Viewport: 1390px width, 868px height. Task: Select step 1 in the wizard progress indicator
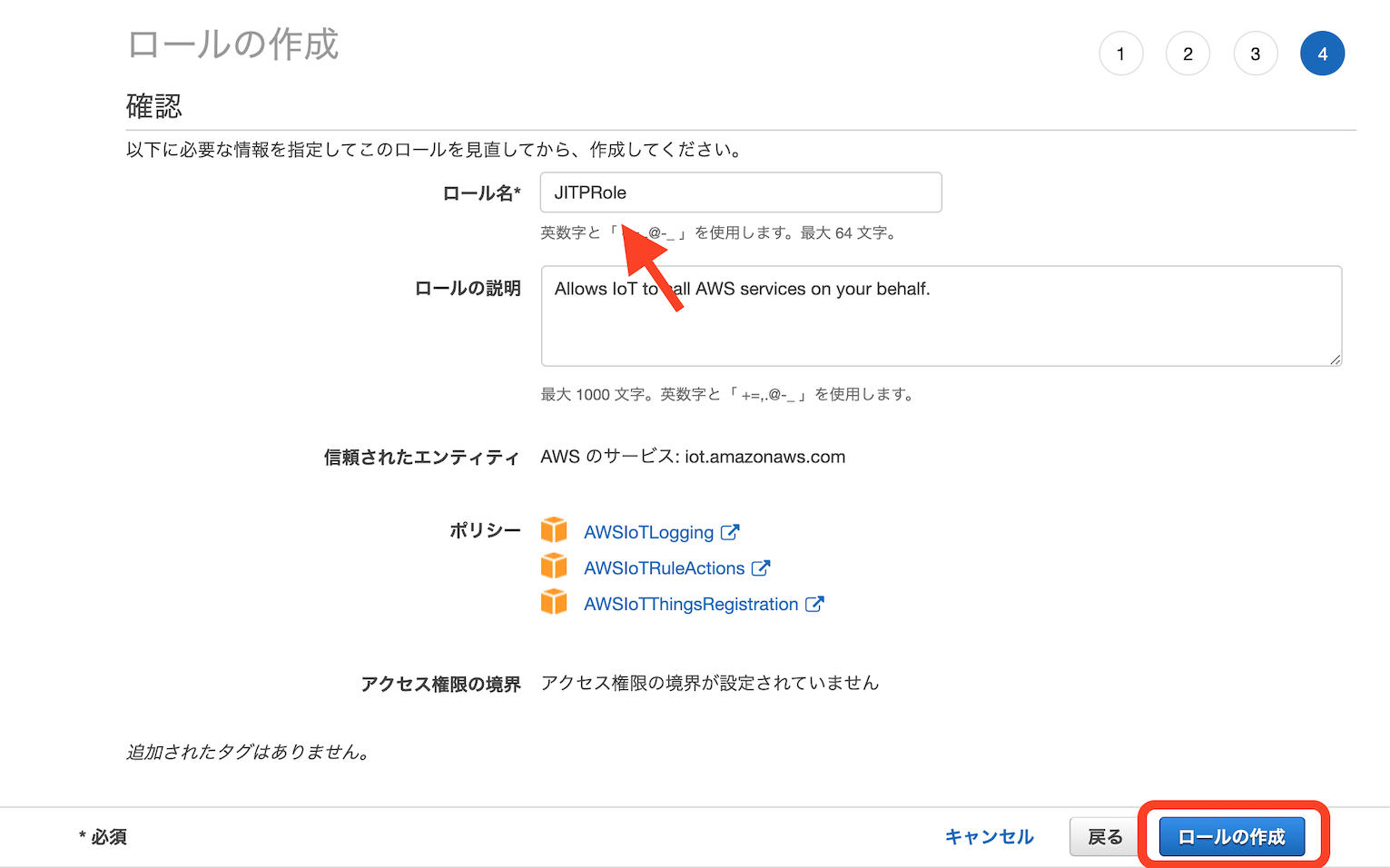click(x=1120, y=53)
